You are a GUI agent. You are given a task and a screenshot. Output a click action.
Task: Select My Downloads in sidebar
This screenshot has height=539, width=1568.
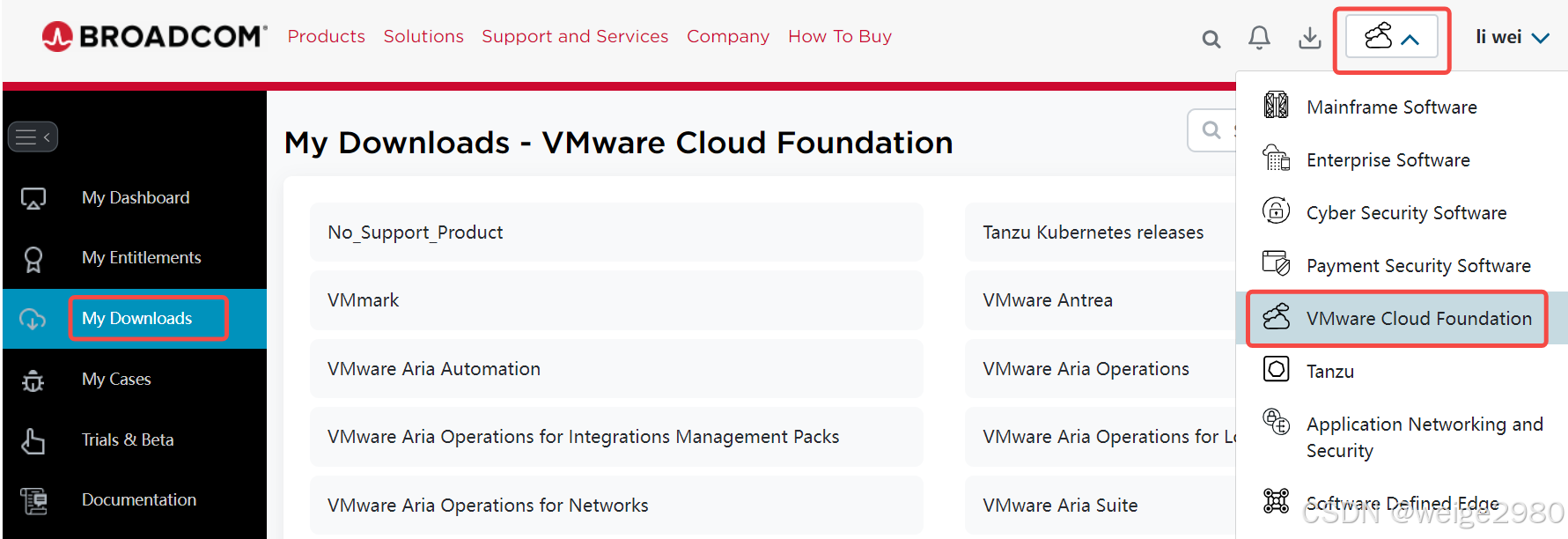coord(136,318)
